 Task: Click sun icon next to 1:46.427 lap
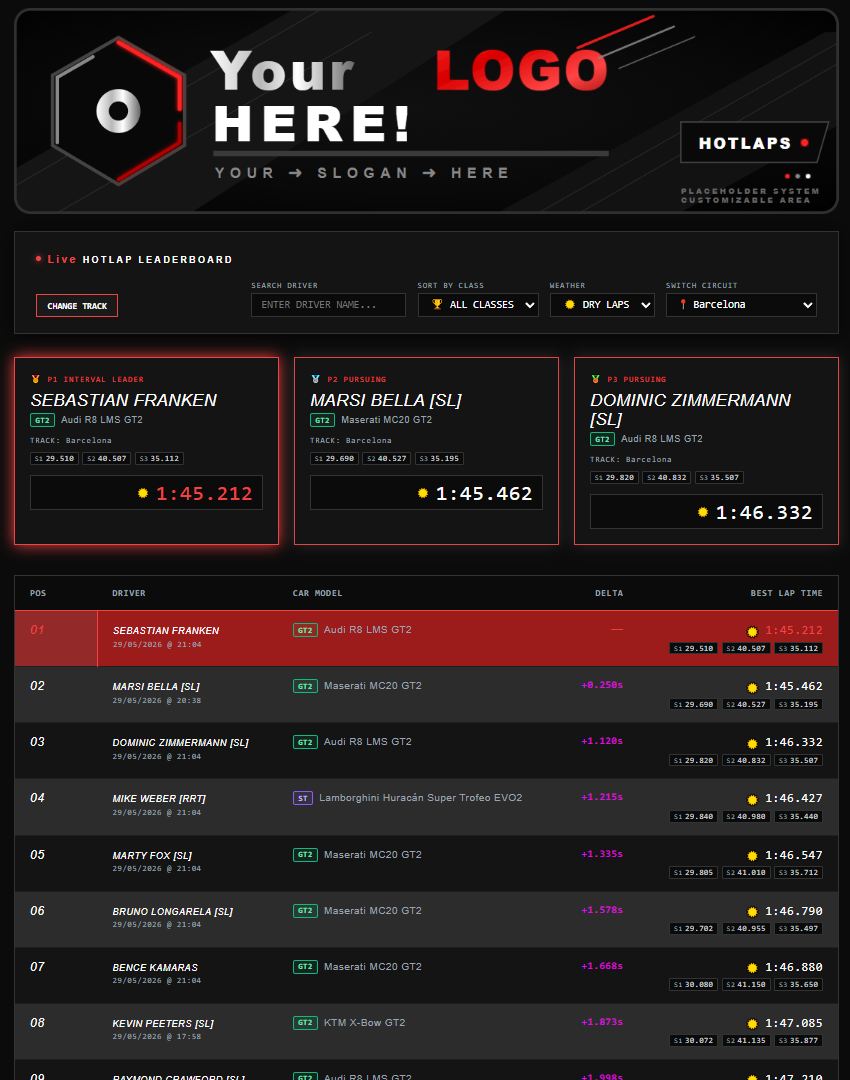[x=752, y=800]
